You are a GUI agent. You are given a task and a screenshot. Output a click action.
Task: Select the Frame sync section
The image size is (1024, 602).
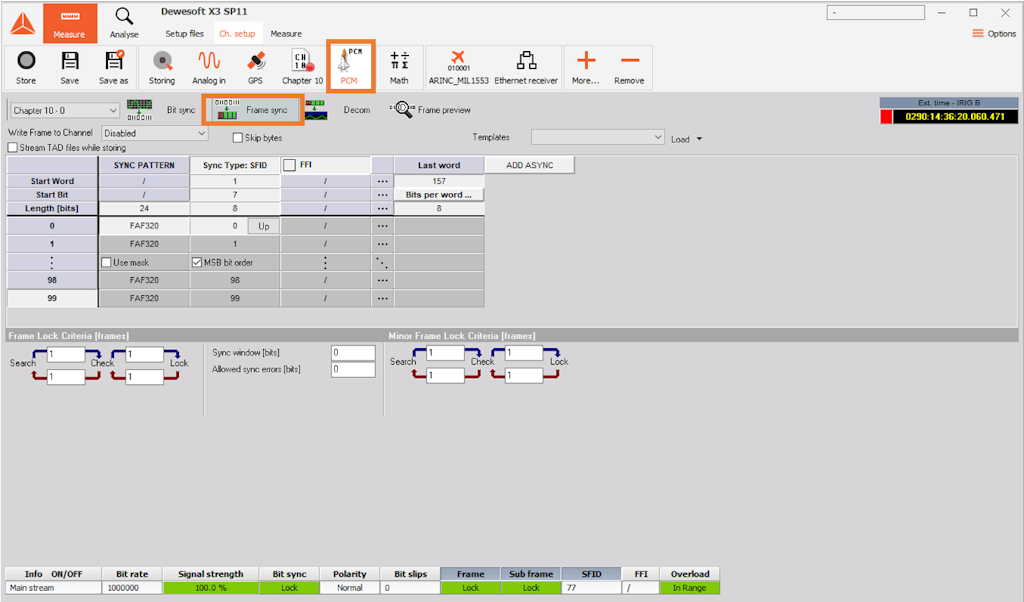tap(252, 110)
